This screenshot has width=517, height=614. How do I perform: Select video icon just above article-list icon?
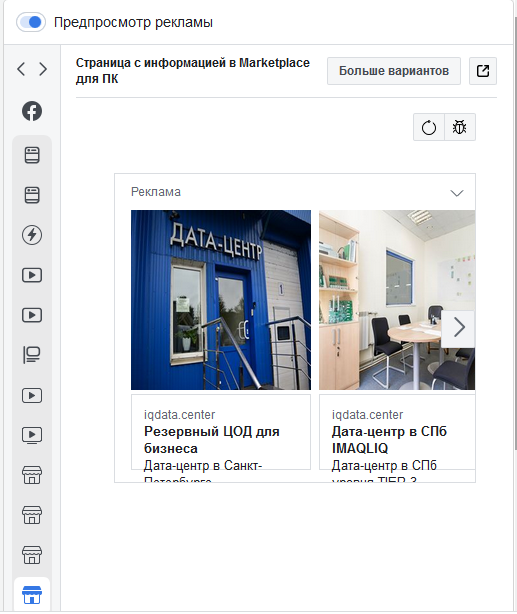32,315
